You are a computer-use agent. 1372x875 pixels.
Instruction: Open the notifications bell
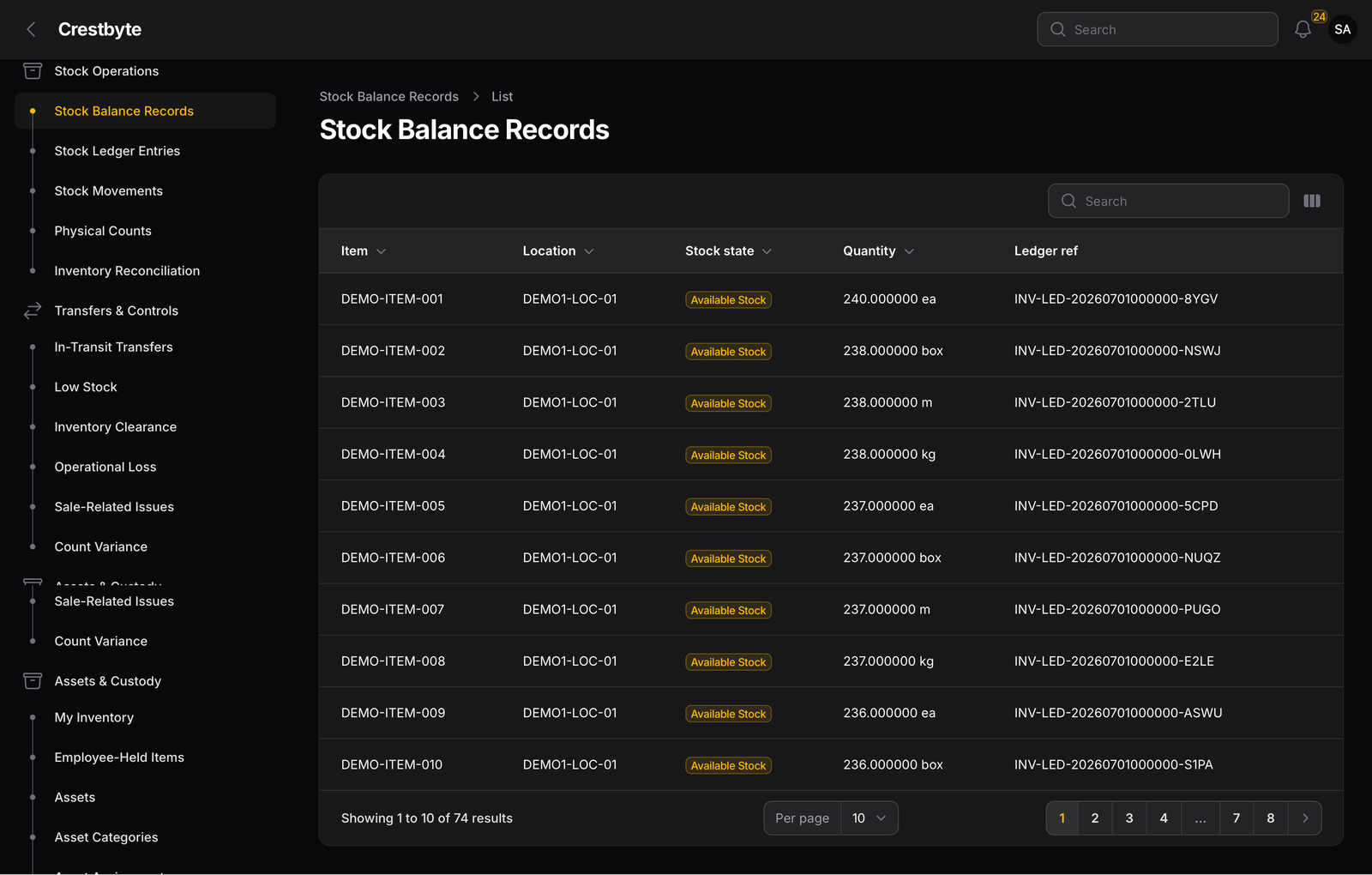[1303, 30]
